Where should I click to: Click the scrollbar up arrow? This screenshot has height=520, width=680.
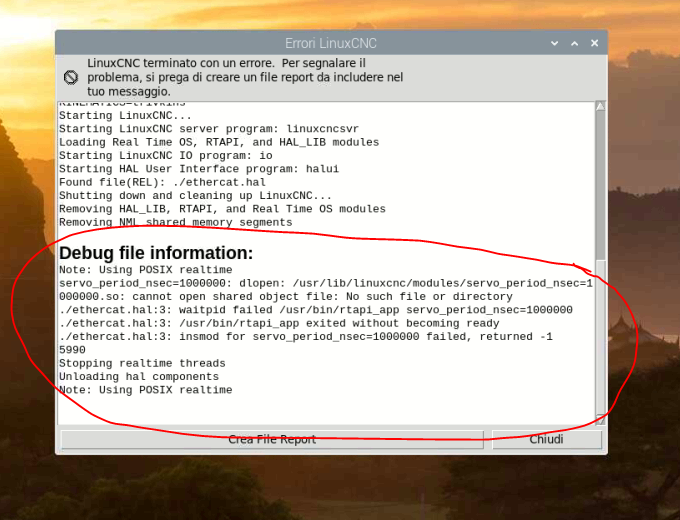click(x=600, y=106)
